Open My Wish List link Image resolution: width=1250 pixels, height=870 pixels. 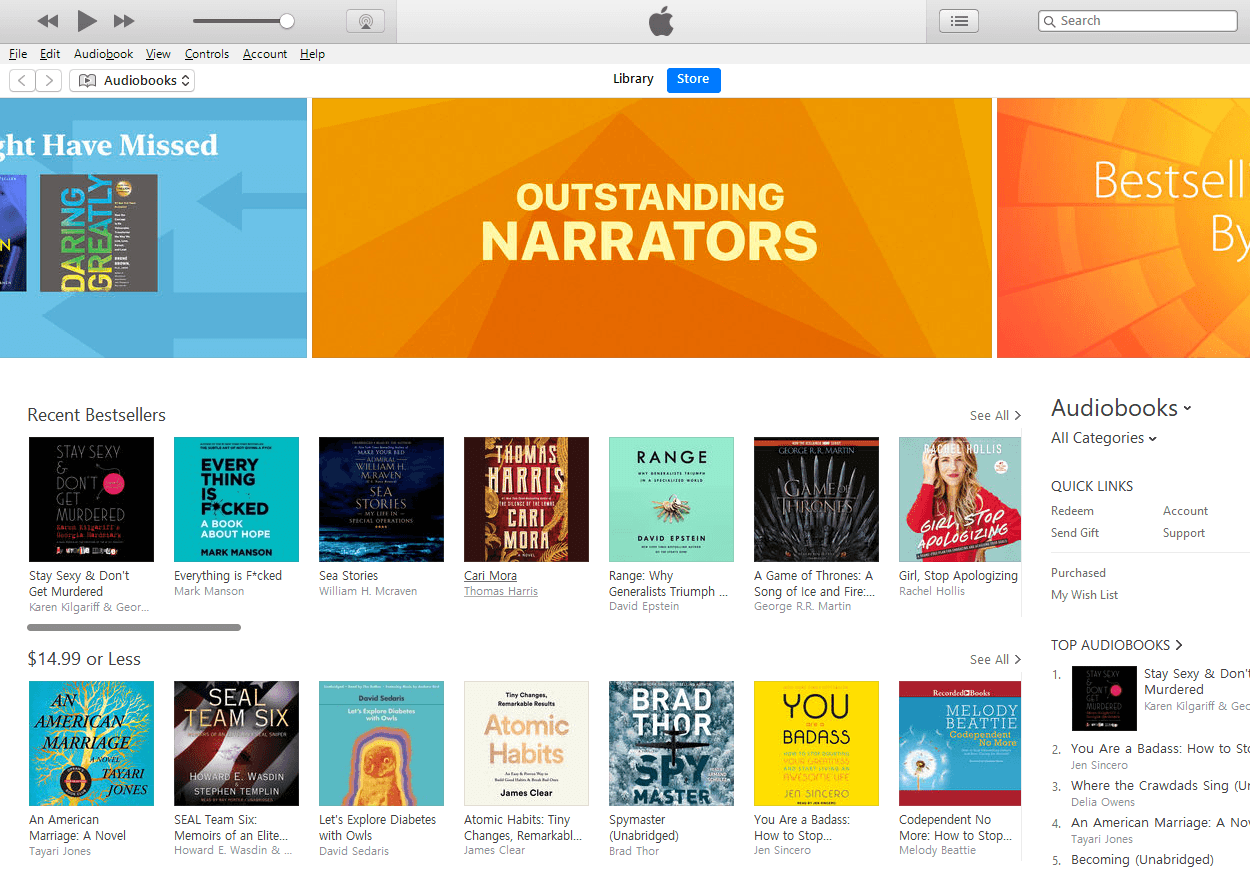pyautogui.click(x=1084, y=595)
